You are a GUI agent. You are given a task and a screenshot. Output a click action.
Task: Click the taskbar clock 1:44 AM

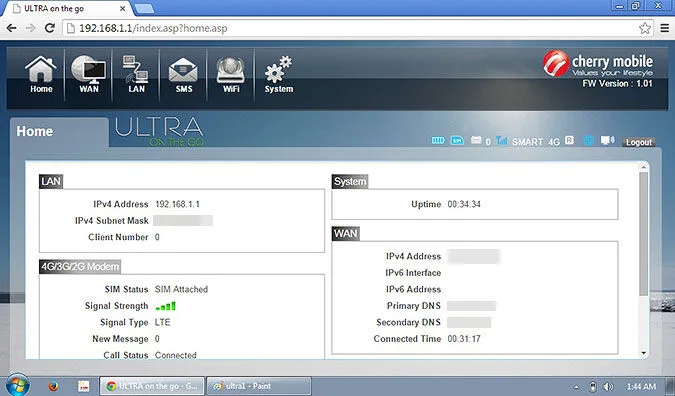[641, 387]
